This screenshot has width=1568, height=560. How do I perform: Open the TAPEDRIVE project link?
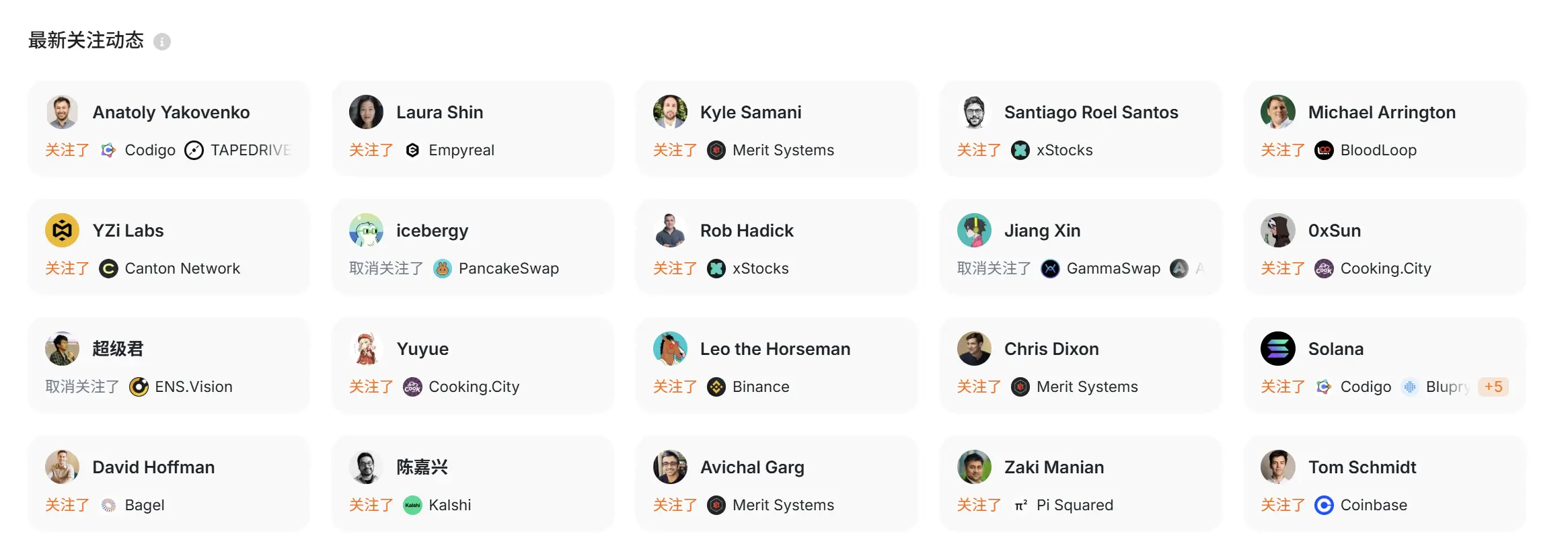pos(250,150)
